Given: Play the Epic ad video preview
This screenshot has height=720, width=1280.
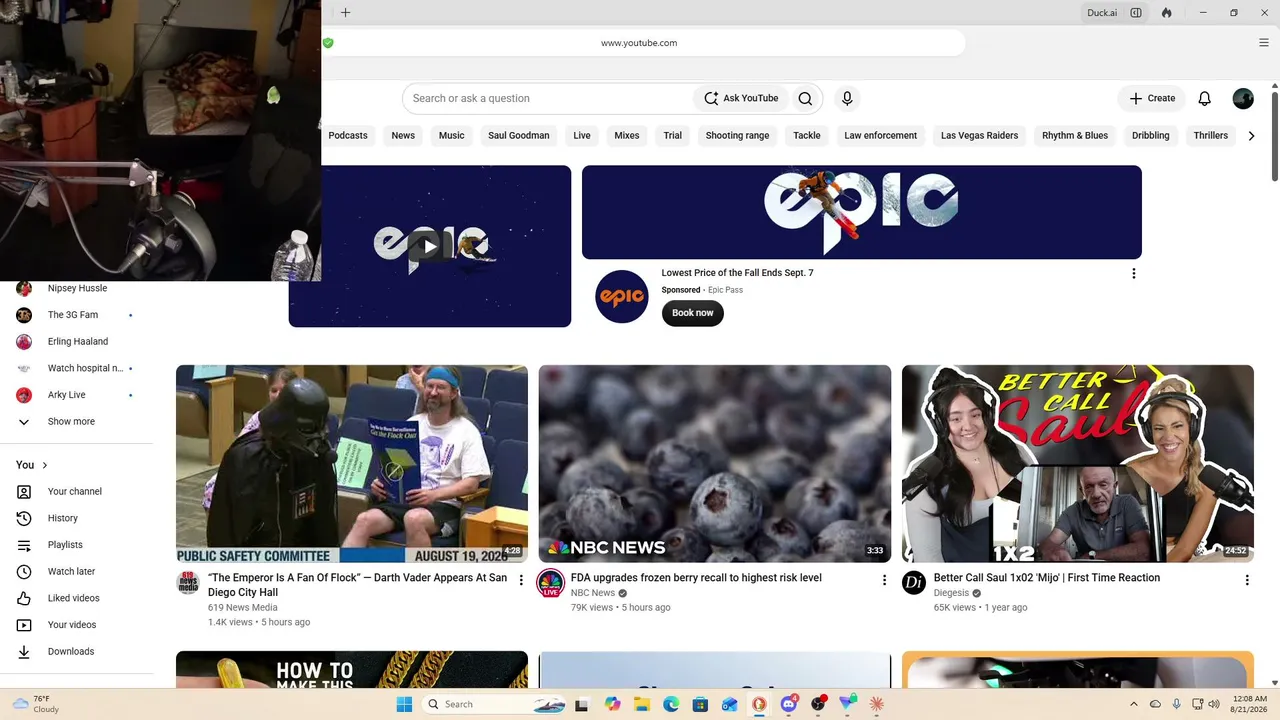Looking at the screenshot, I should point(430,246).
